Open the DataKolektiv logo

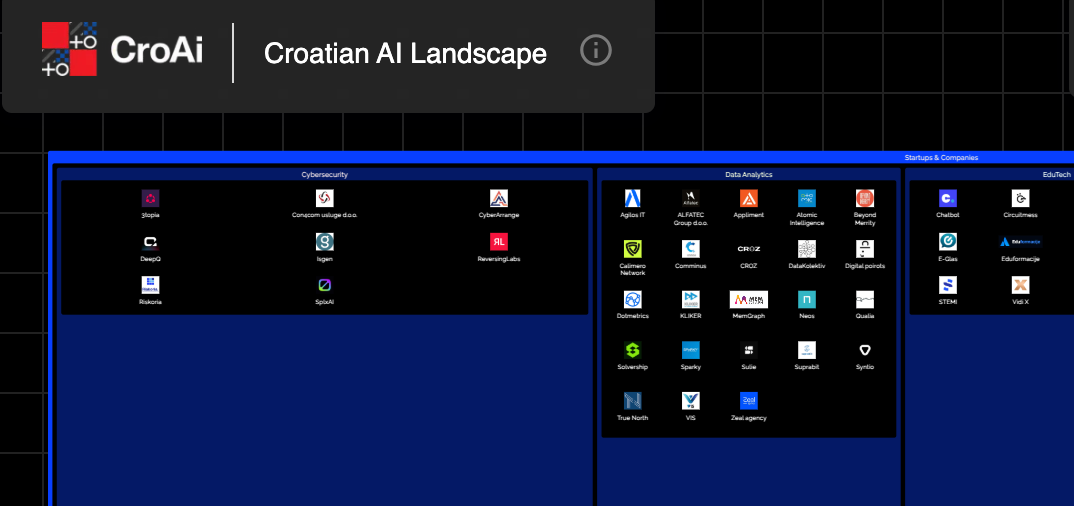(807, 249)
